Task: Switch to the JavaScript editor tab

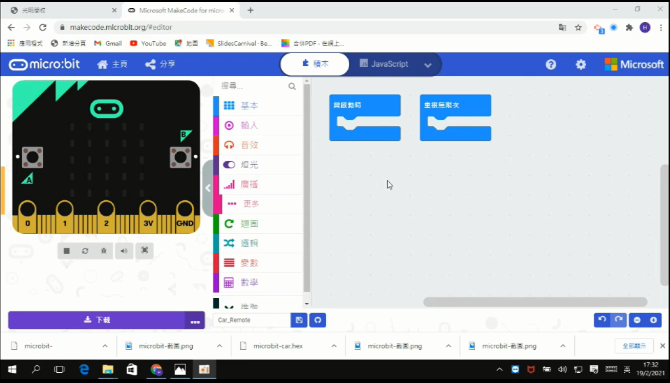Action: click(384, 64)
